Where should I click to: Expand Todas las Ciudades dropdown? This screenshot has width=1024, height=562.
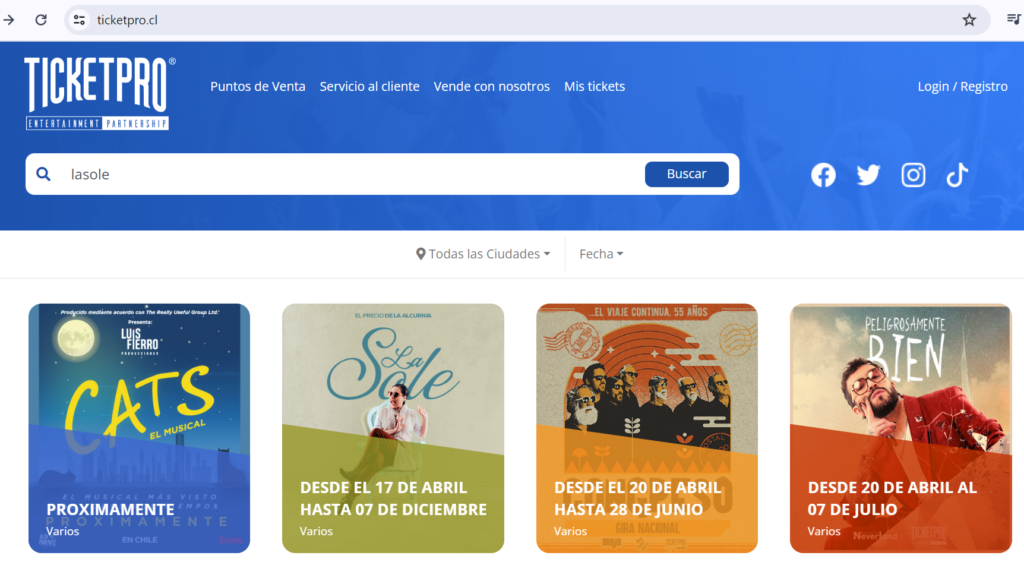pyautogui.click(x=483, y=254)
